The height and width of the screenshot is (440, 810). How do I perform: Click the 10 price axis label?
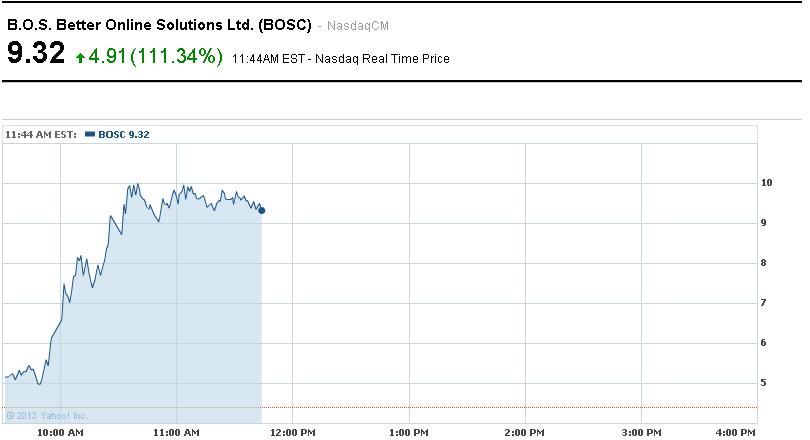click(x=767, y=183)
